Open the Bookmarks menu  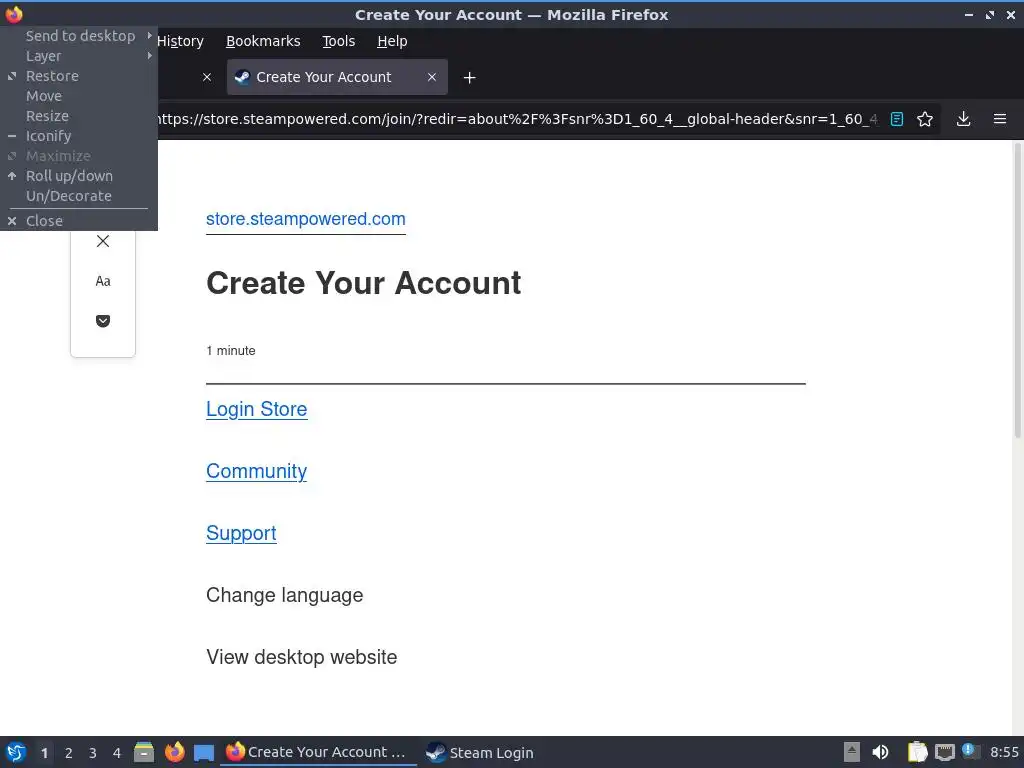(x=263, y=41)
